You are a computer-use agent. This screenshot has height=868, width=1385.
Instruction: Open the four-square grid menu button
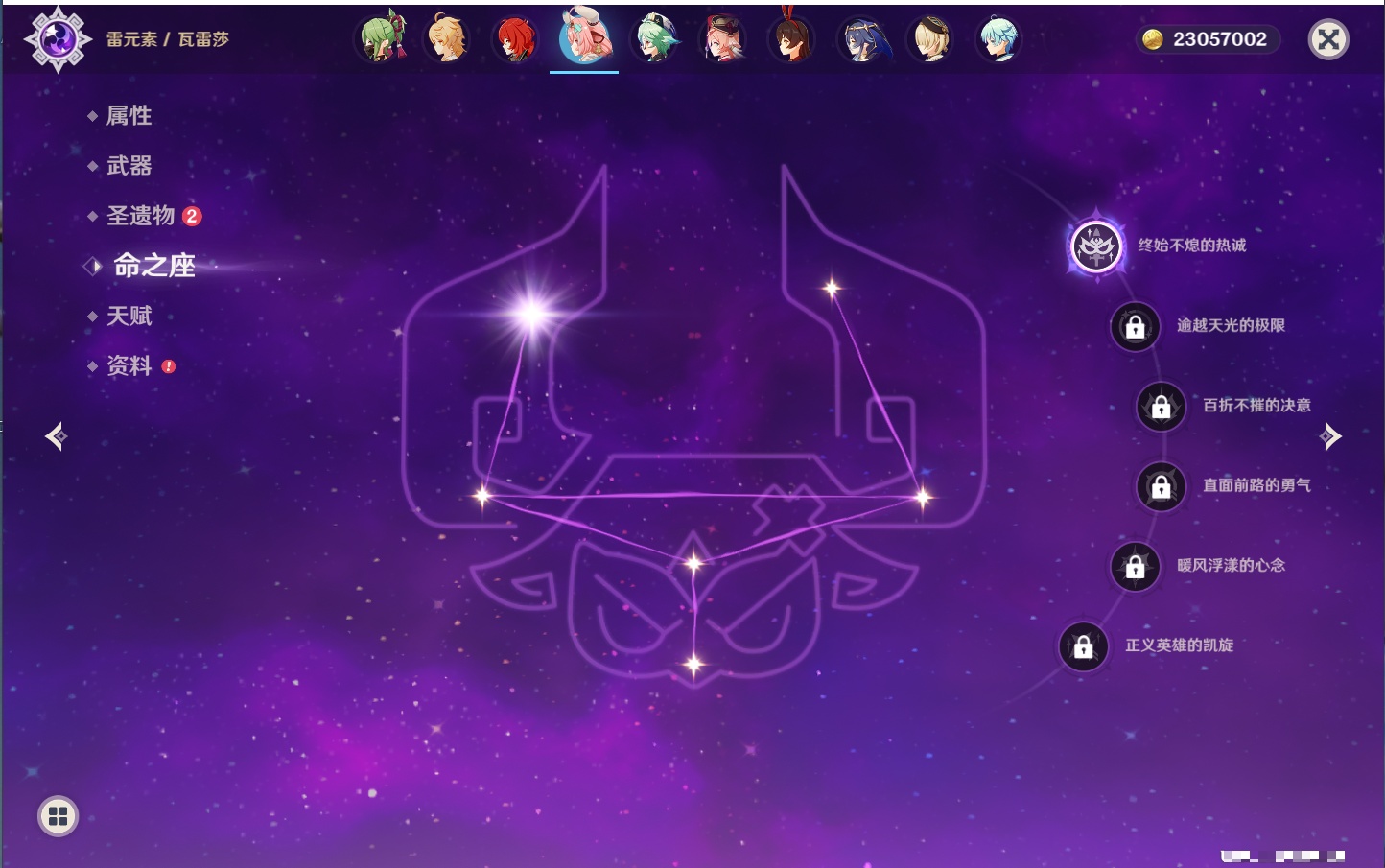(58, 816)
